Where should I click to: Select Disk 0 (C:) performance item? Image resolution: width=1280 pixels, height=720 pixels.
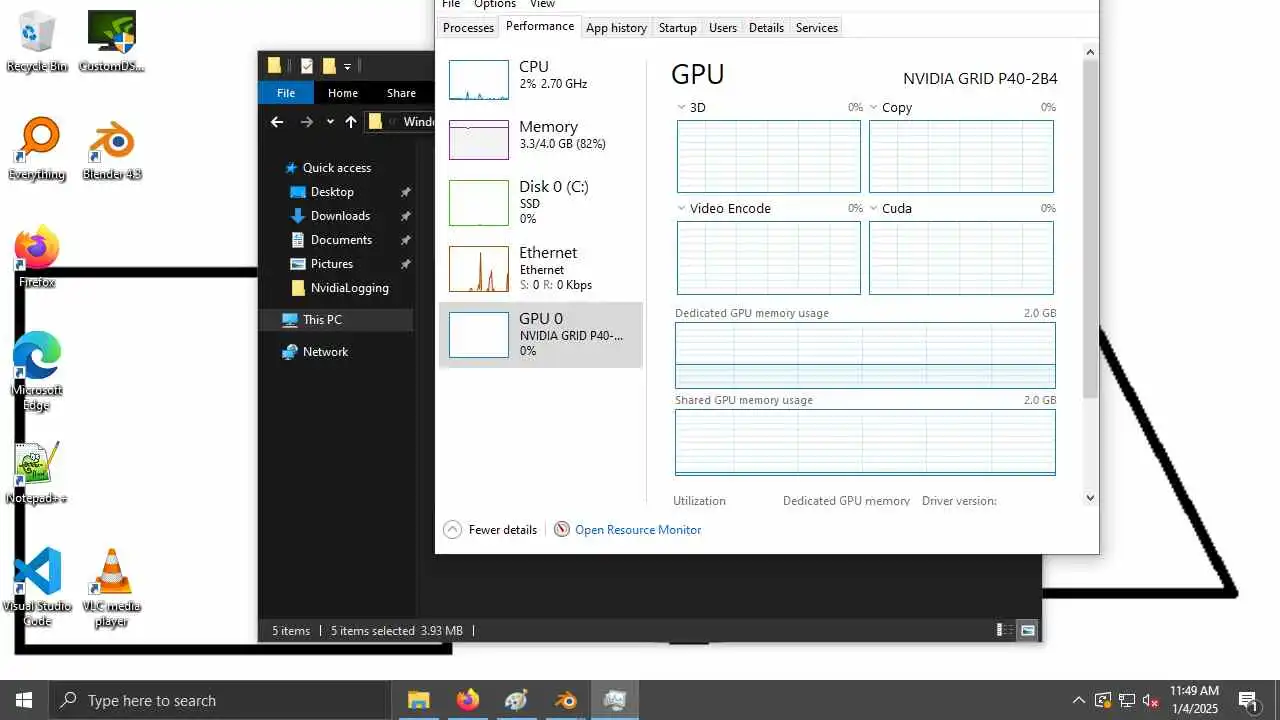coord(541,202)
